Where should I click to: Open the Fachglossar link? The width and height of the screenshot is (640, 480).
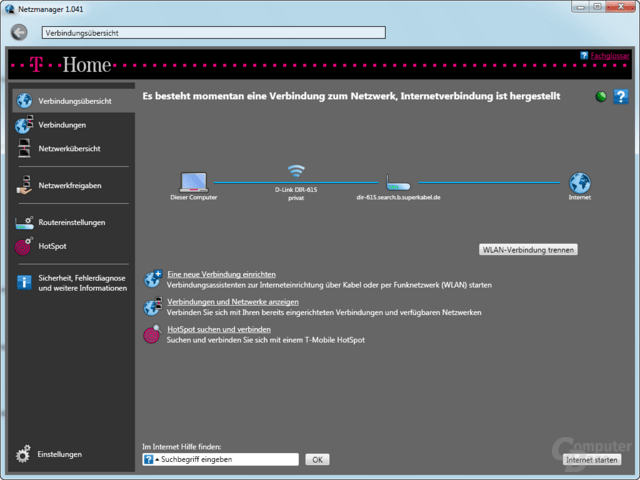[x=610, y=56]
